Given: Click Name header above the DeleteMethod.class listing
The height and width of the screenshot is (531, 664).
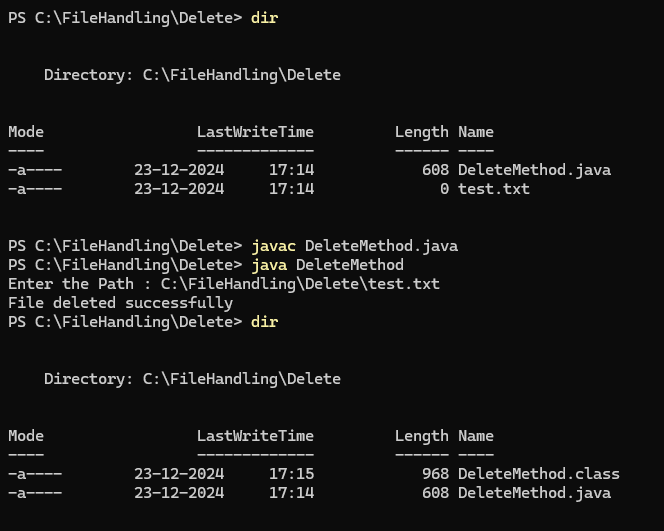Looking at the screenshot, I should click(x=475, y=436).
